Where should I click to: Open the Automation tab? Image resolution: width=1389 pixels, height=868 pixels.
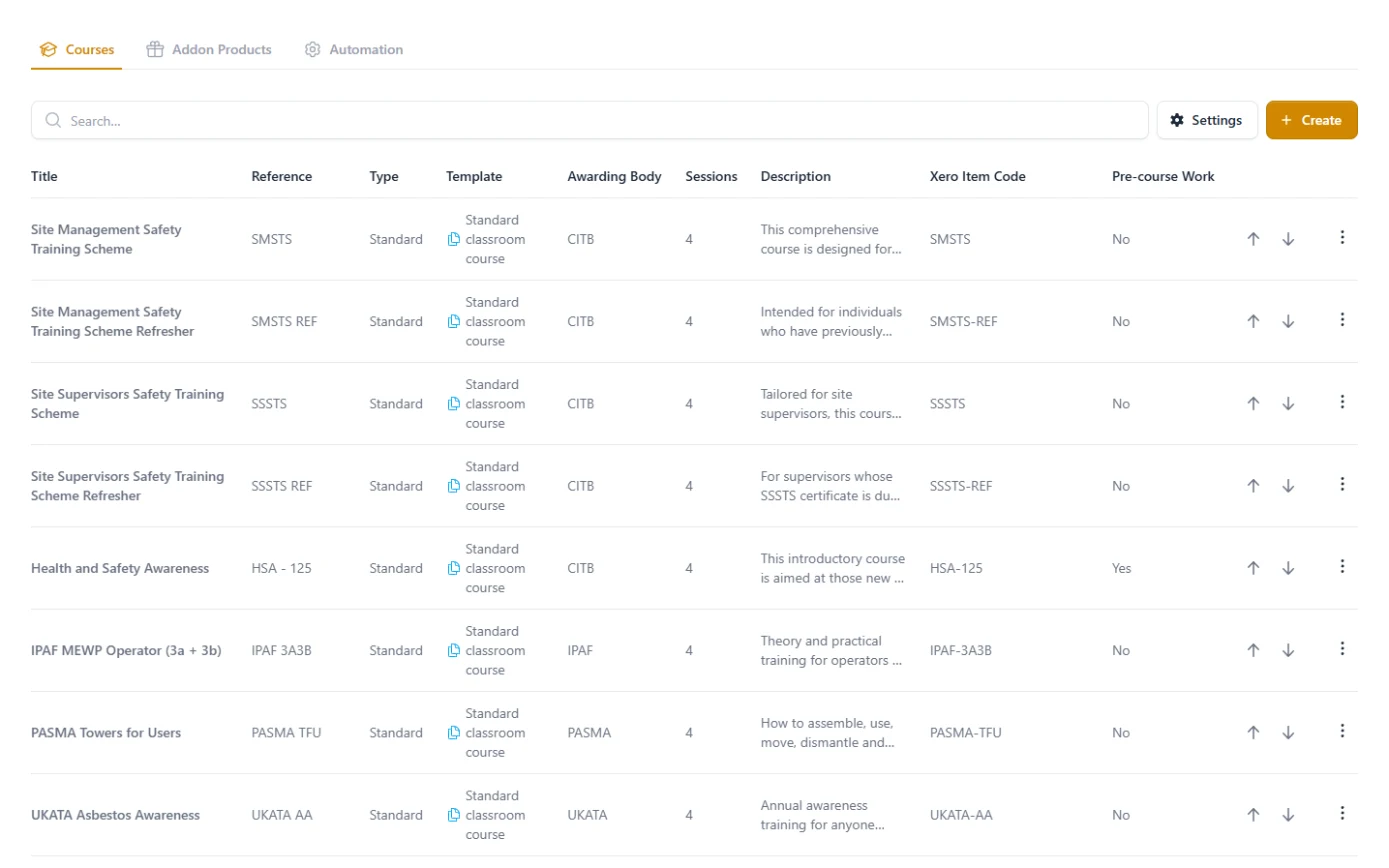click(354, 49)
